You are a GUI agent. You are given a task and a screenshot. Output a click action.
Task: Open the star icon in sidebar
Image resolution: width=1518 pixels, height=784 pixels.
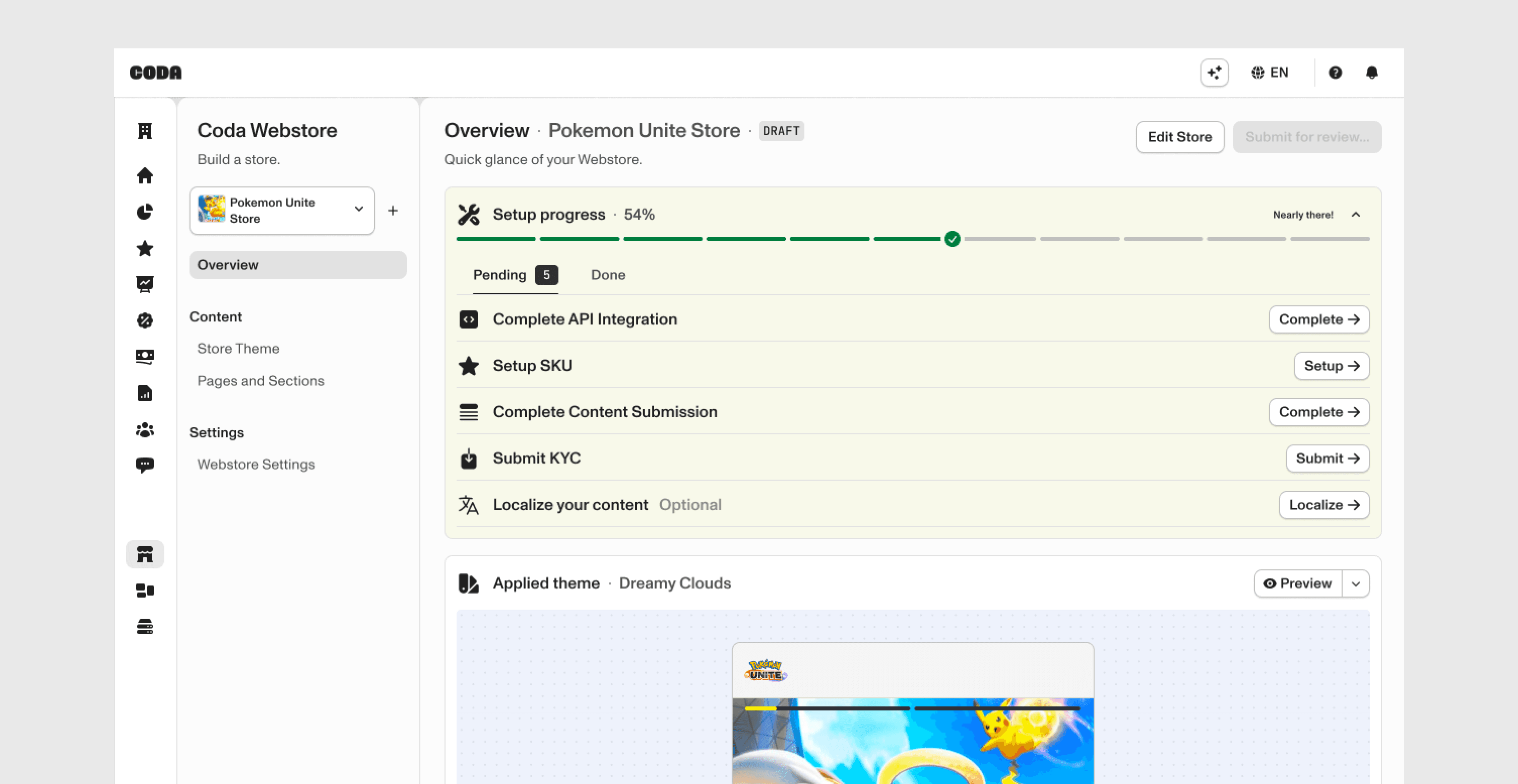[145, 248]
